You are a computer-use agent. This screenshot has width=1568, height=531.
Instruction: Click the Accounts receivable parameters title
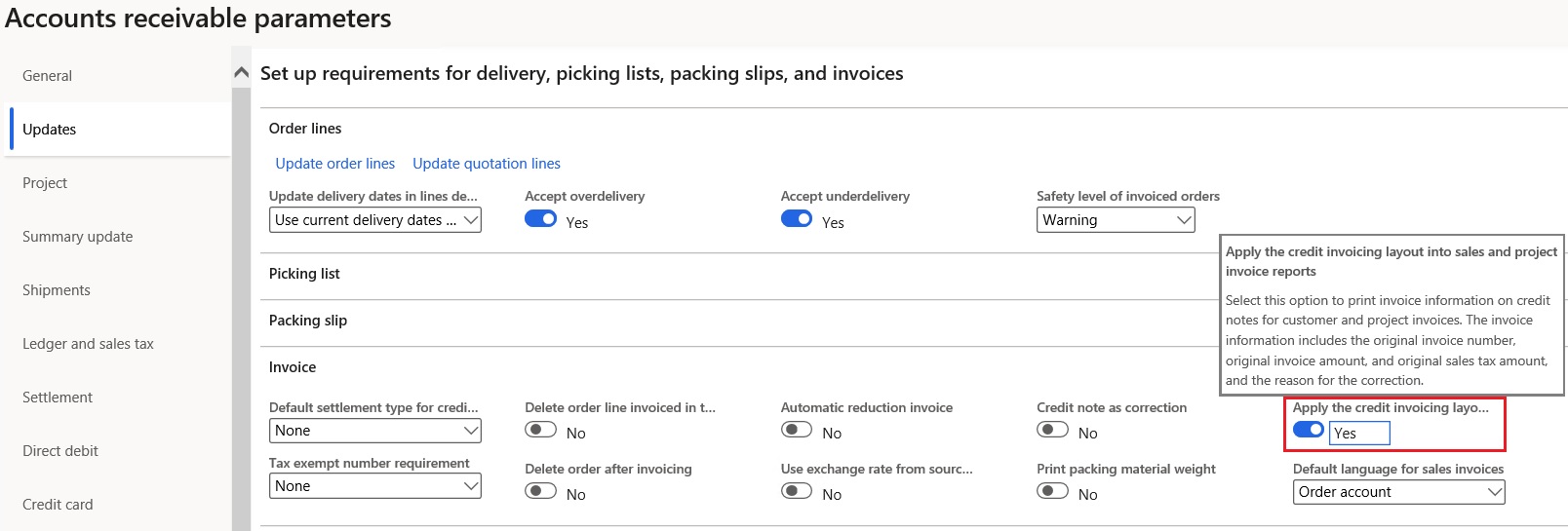198,19
